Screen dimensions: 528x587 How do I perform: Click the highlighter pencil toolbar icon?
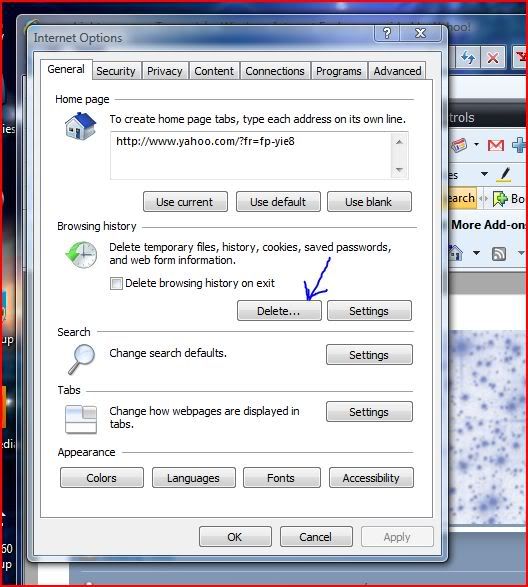coord(505,174)
